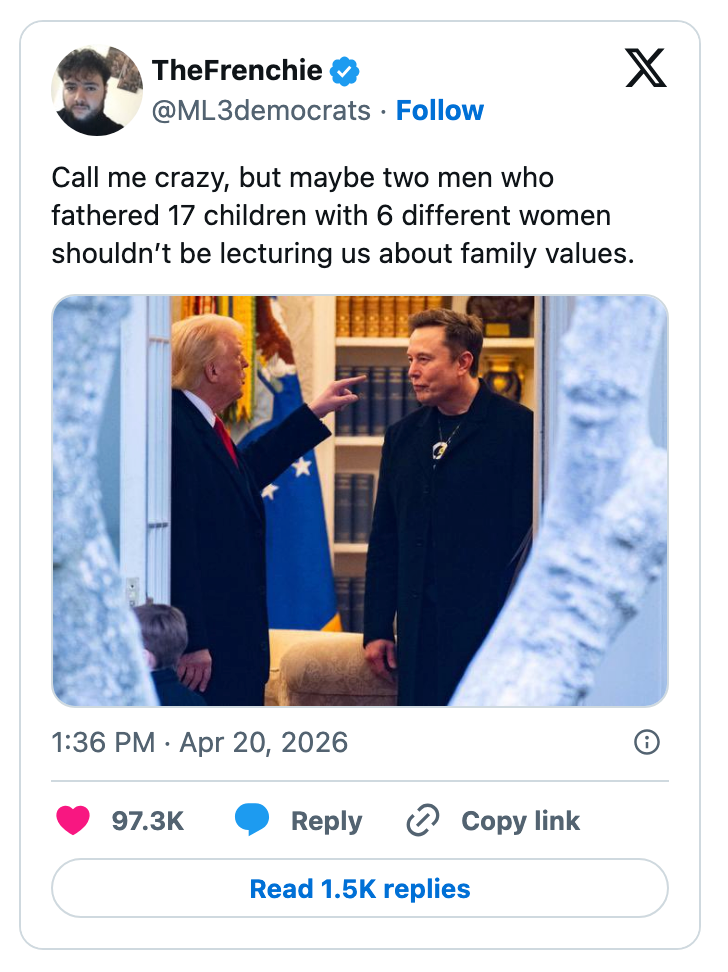Click the blue starred flag in photo
The width and height of the screenshot is (728, 972).
(x=290, y=500)
